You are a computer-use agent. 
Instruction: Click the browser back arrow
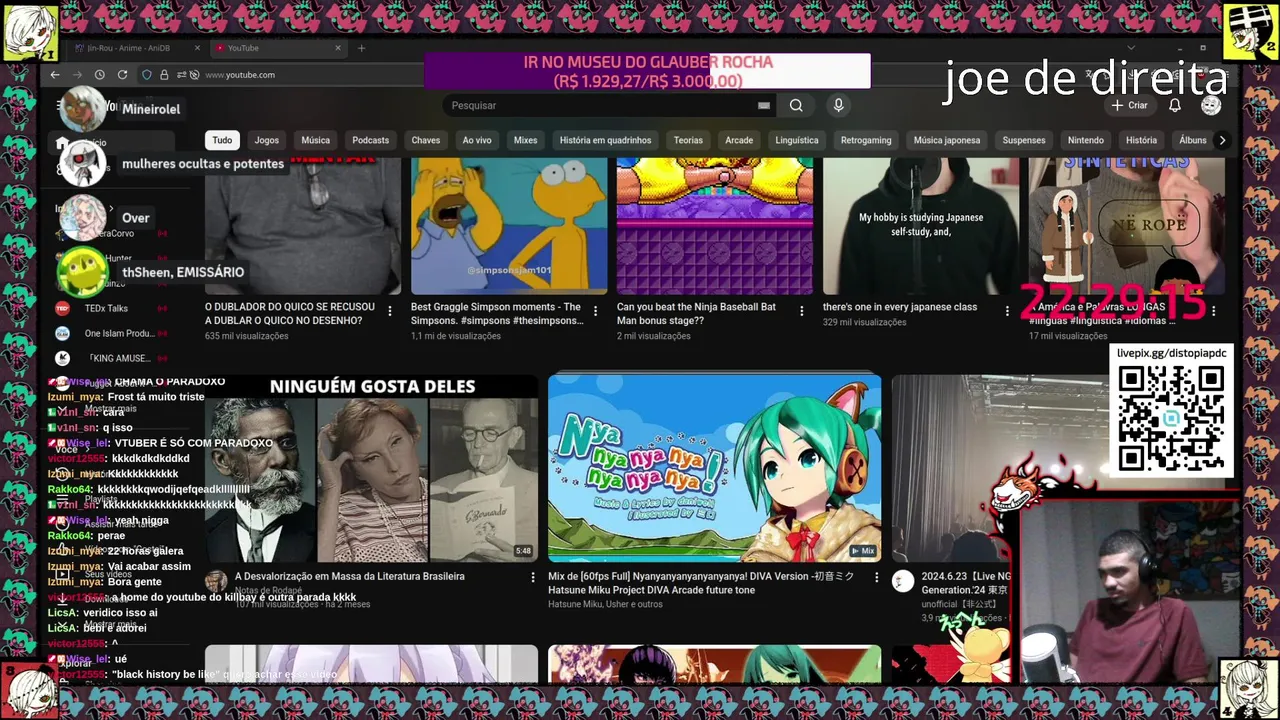pyautogui.click(x=55, y=75)
